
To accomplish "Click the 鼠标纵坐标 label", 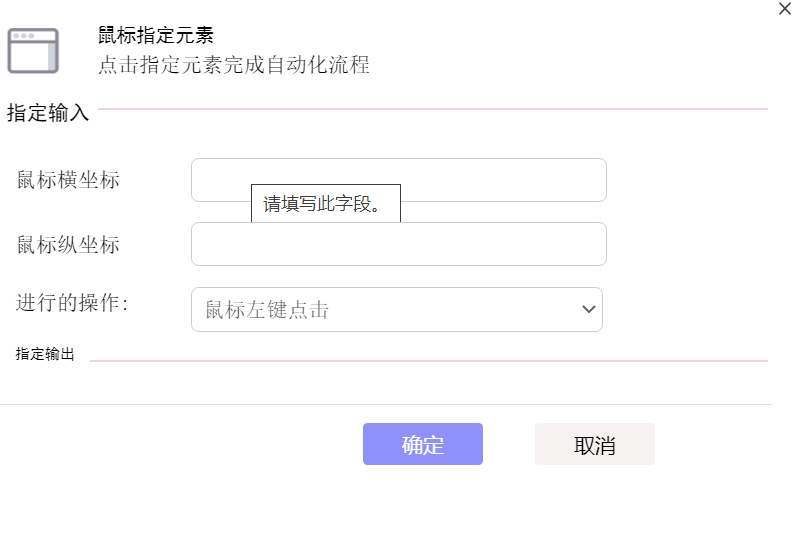I will pos(68,245).
